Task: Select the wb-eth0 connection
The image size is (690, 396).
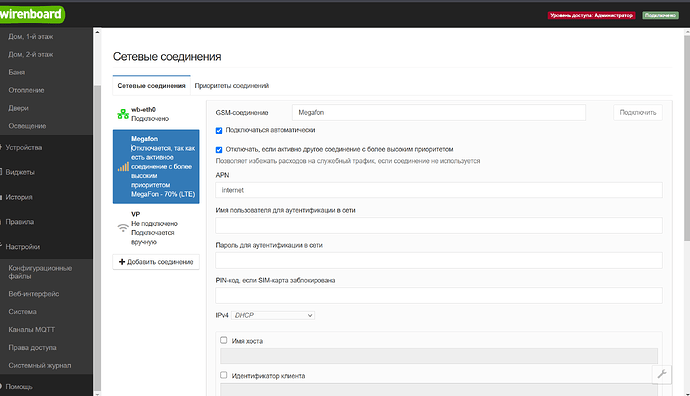Action: (x=156, y=114)
